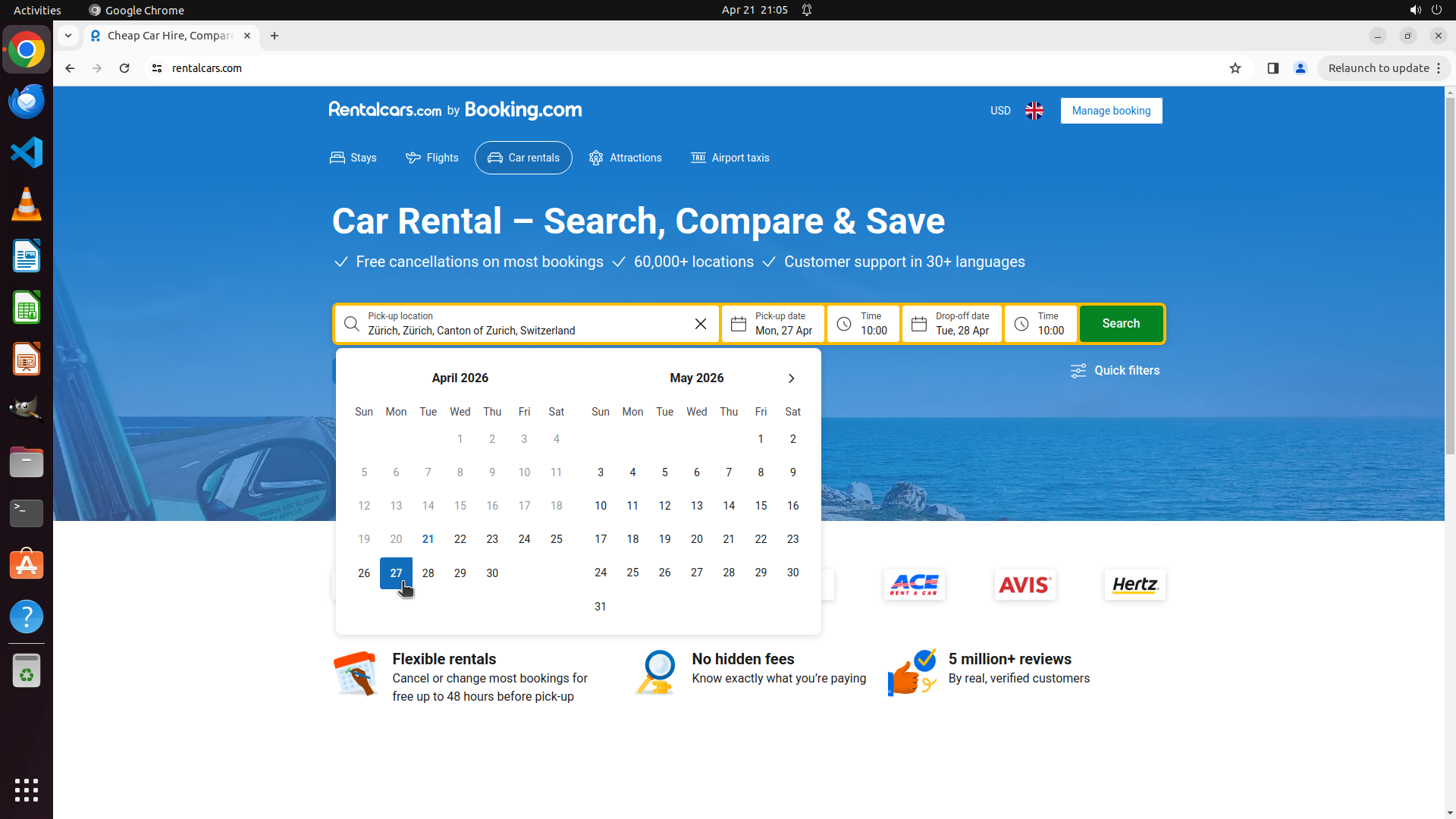Open the Drop-off date picker

point(952,324)
